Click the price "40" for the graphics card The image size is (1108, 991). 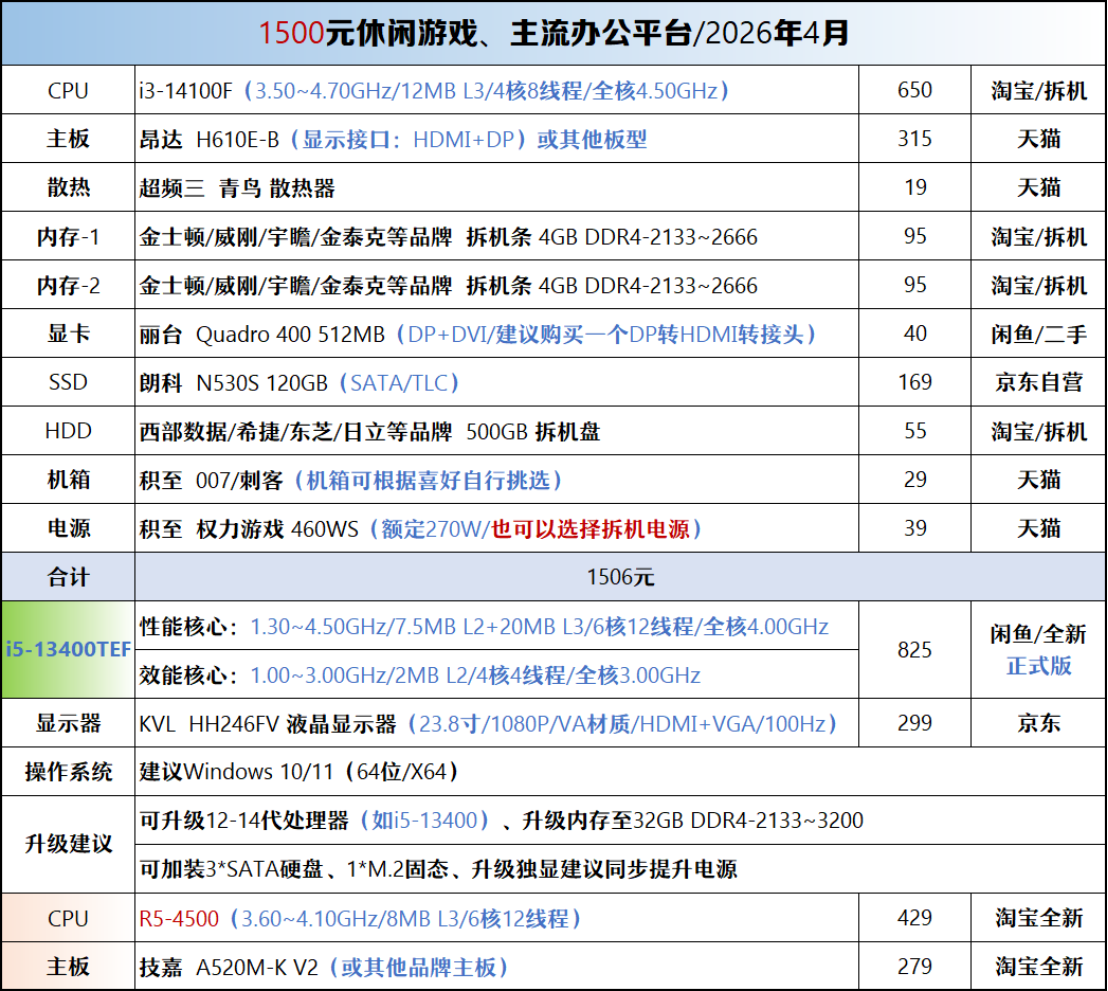tap(915, 334)
